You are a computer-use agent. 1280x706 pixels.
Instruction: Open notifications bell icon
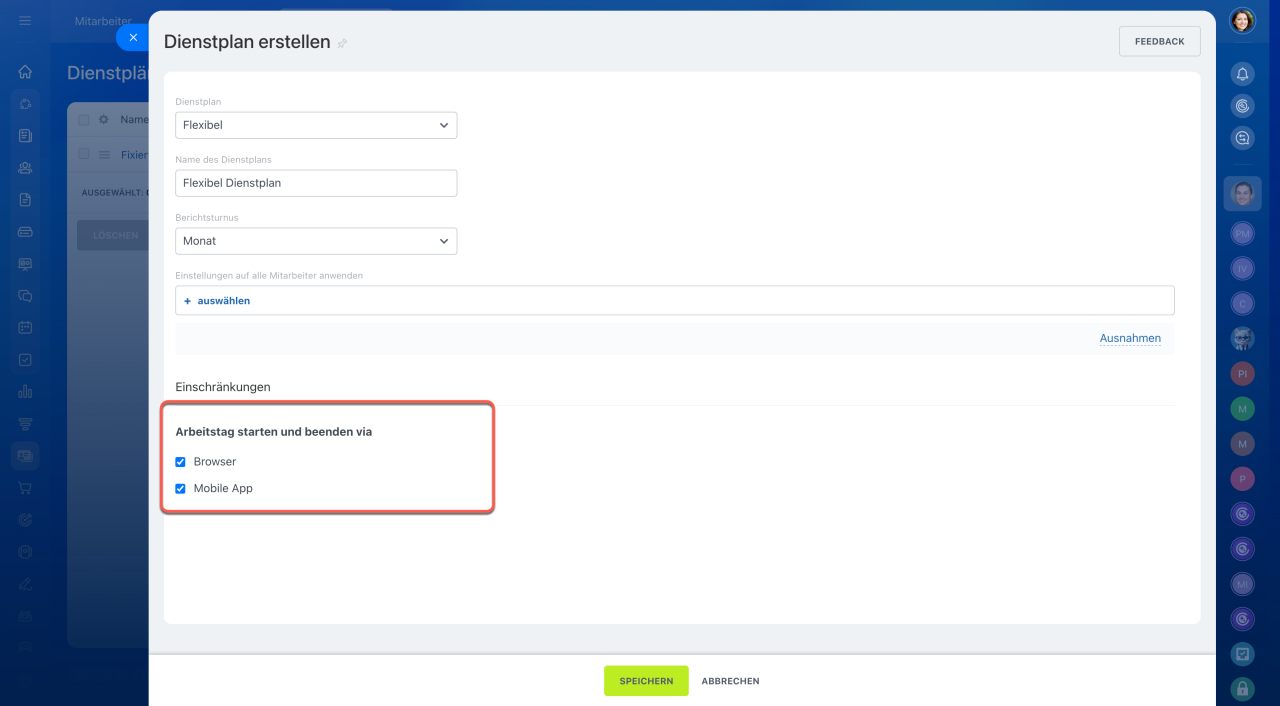(1242, 74)
